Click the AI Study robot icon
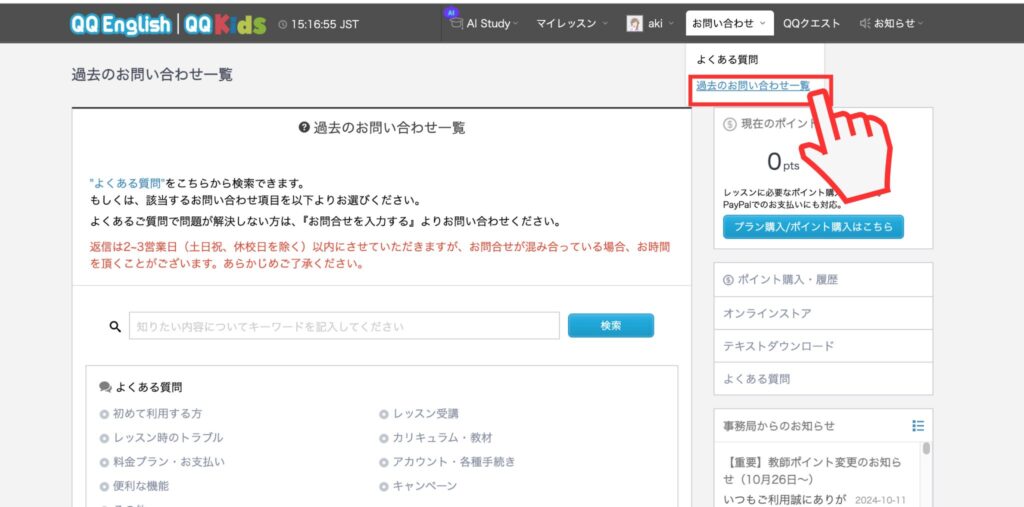Screen dimensions: 1024x507 click(455, 23)
